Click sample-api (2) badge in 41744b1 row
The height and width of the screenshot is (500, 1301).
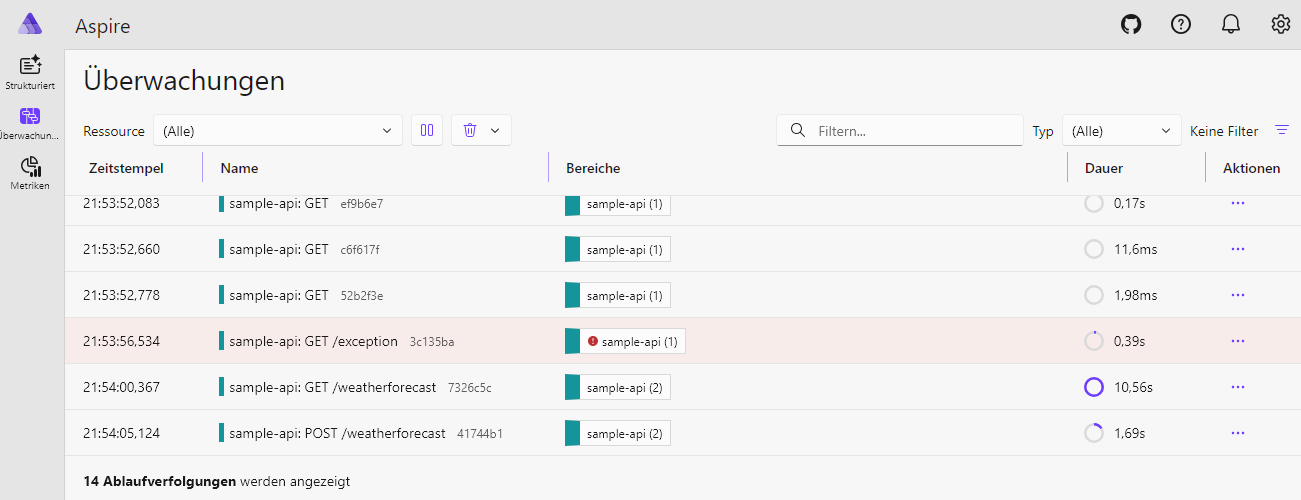click(618, 433)
